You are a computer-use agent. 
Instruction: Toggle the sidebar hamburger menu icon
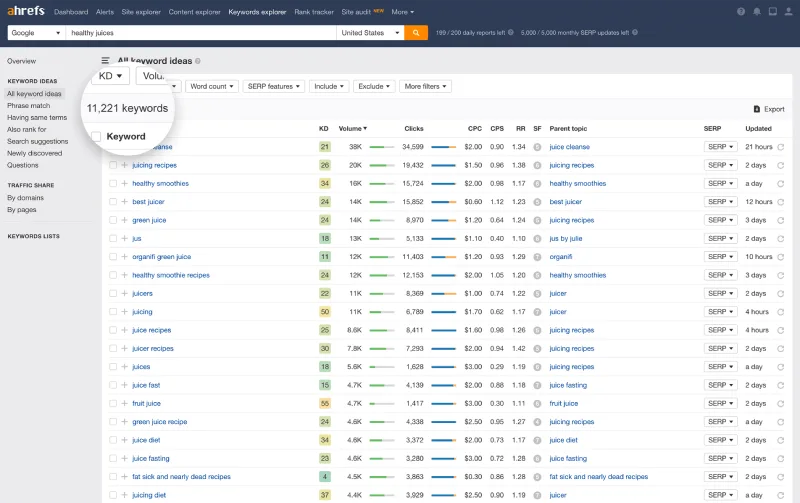click(106, 61)
